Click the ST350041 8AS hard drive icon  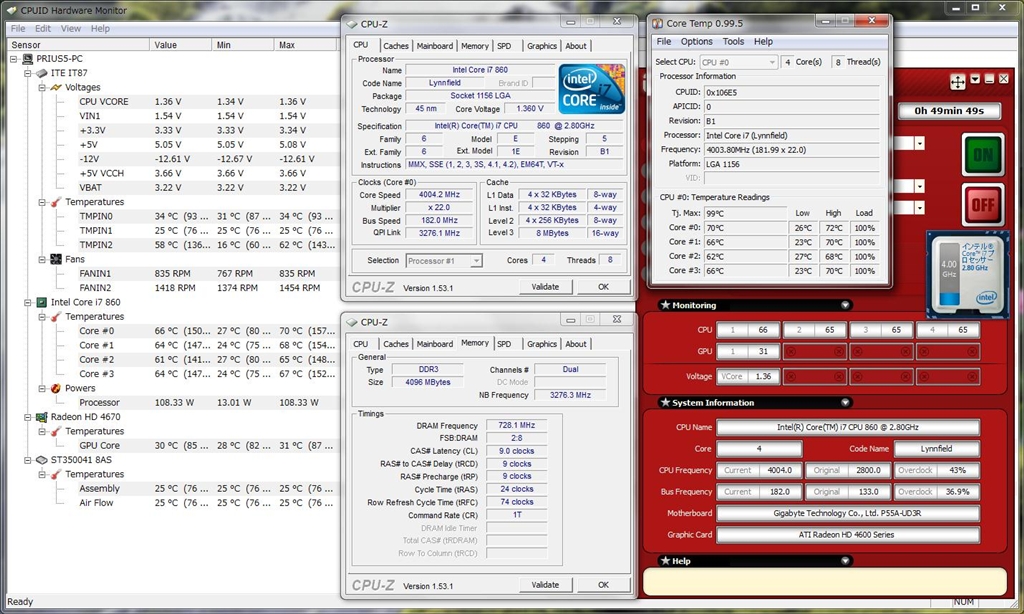click(x=41, y=460)
